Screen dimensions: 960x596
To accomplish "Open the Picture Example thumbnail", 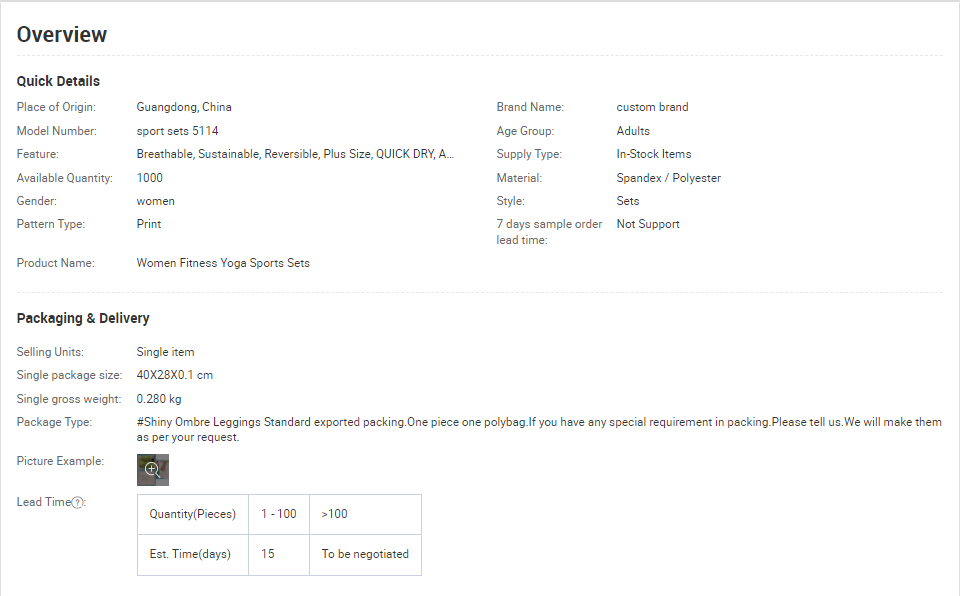I will 152,470.
